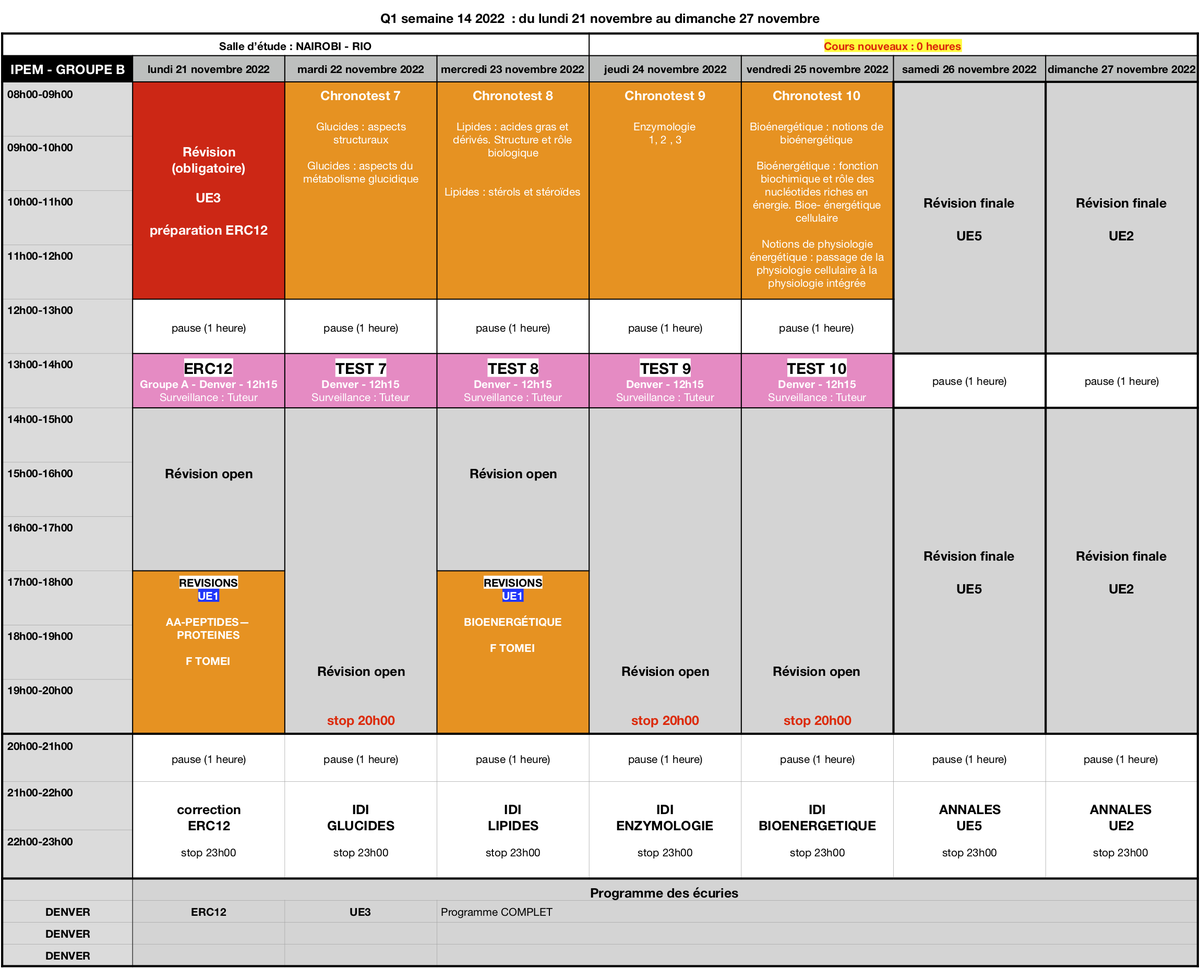Click the 'Chronotest 8' heading

[x=513, y=96]
